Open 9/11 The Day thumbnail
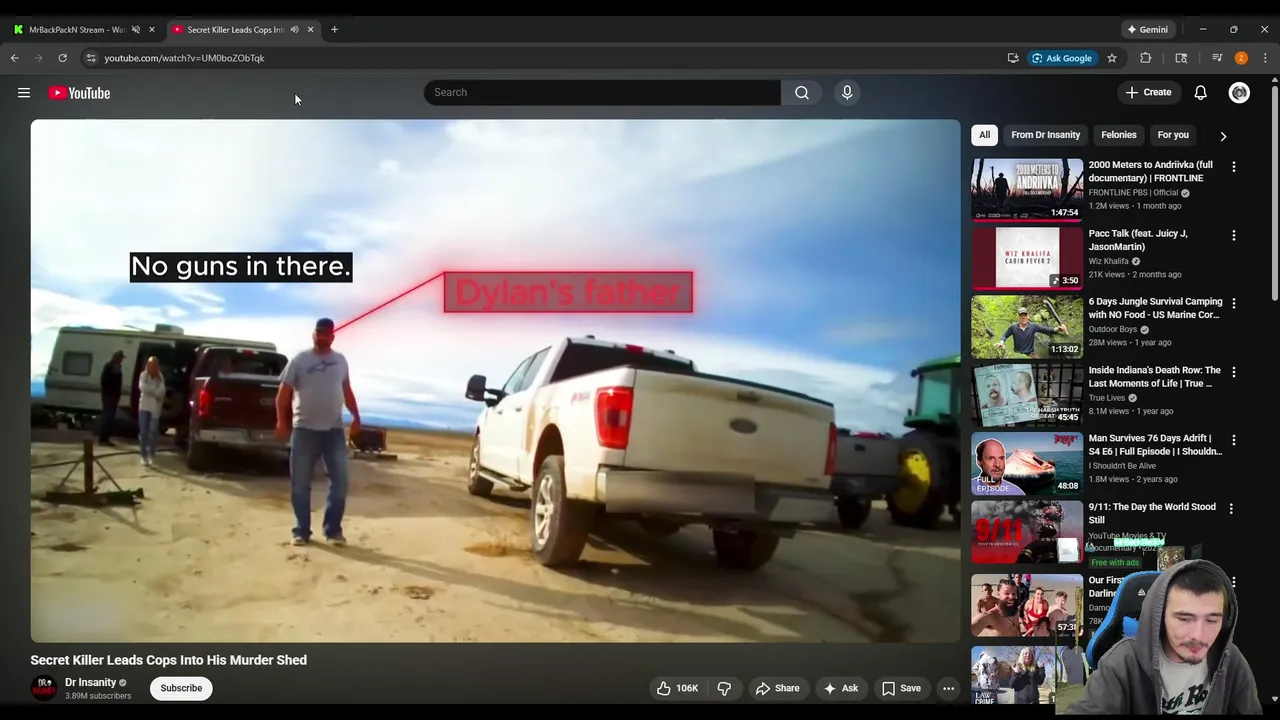 pos(1027,531)
